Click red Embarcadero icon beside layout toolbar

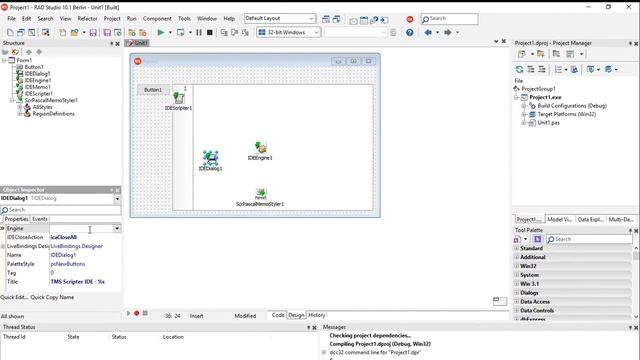point(410,19)
